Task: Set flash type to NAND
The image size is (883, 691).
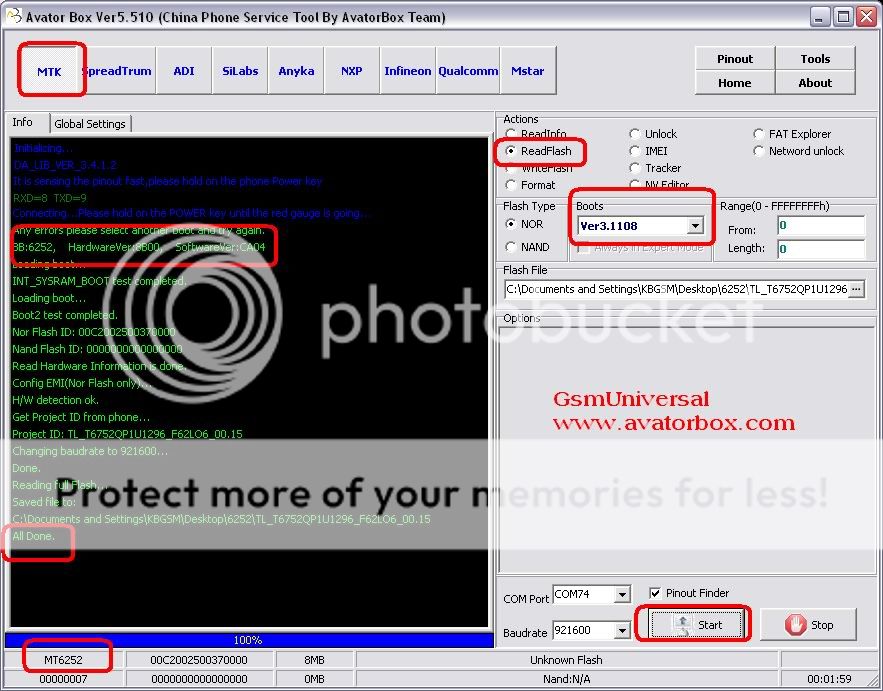Action: [527, 247]
